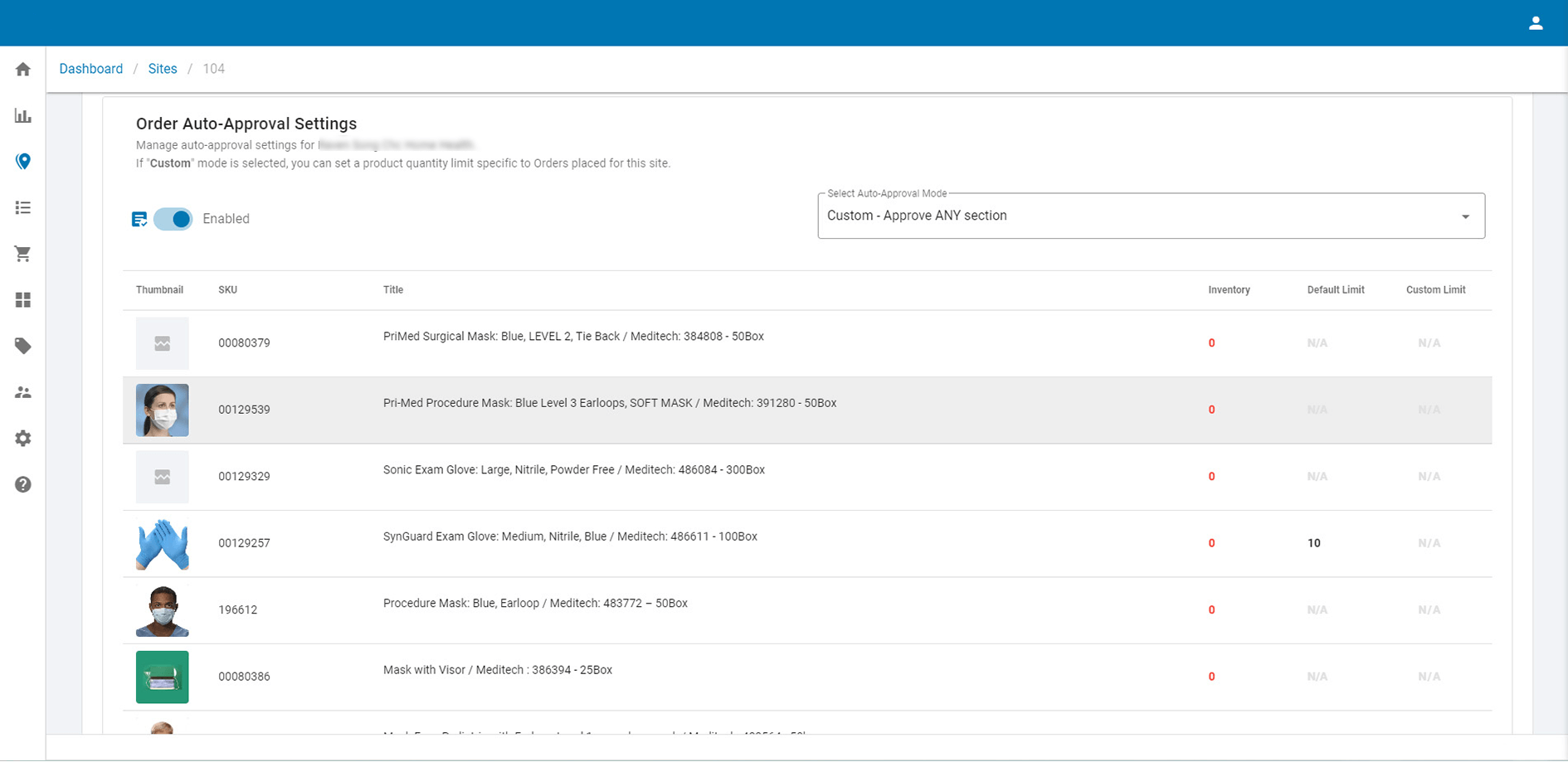Viewport: 1568px width, 762px height.
Task: Edit the default limit value 10
Action: (x=1313, y=543)
